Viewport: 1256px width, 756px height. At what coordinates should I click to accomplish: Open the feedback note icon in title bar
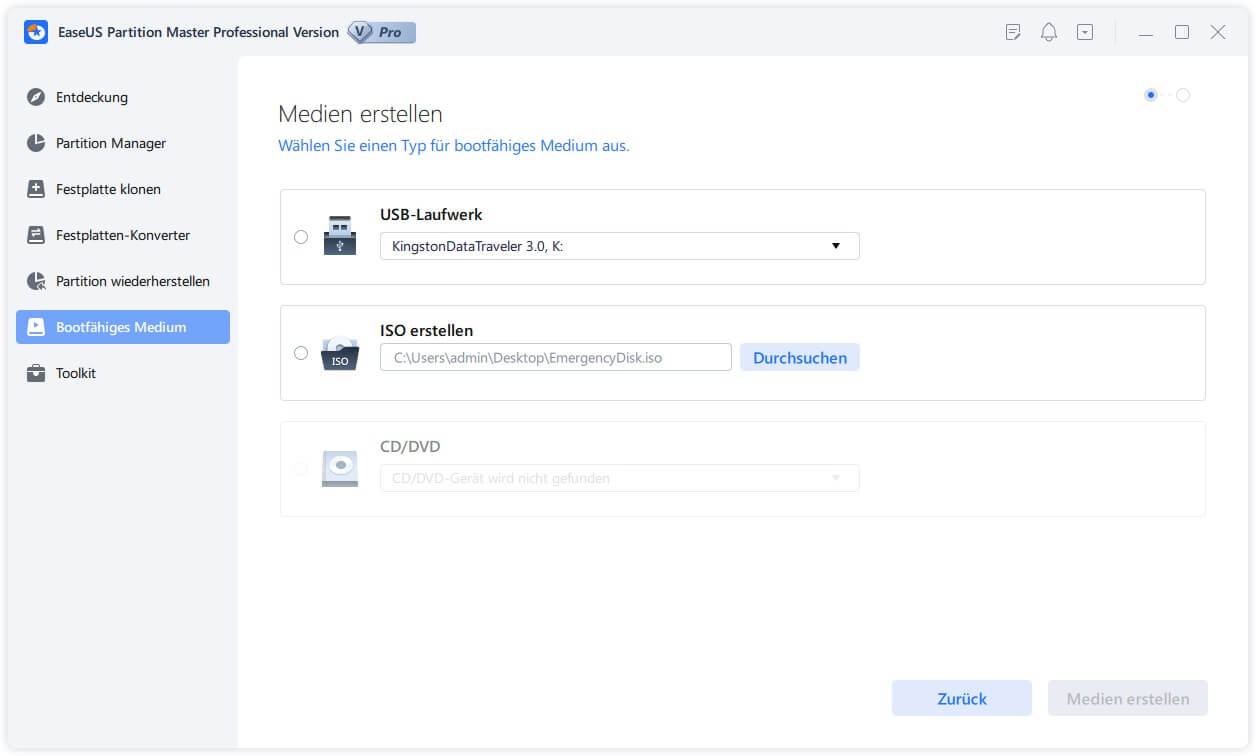(x=1013, y=32)
